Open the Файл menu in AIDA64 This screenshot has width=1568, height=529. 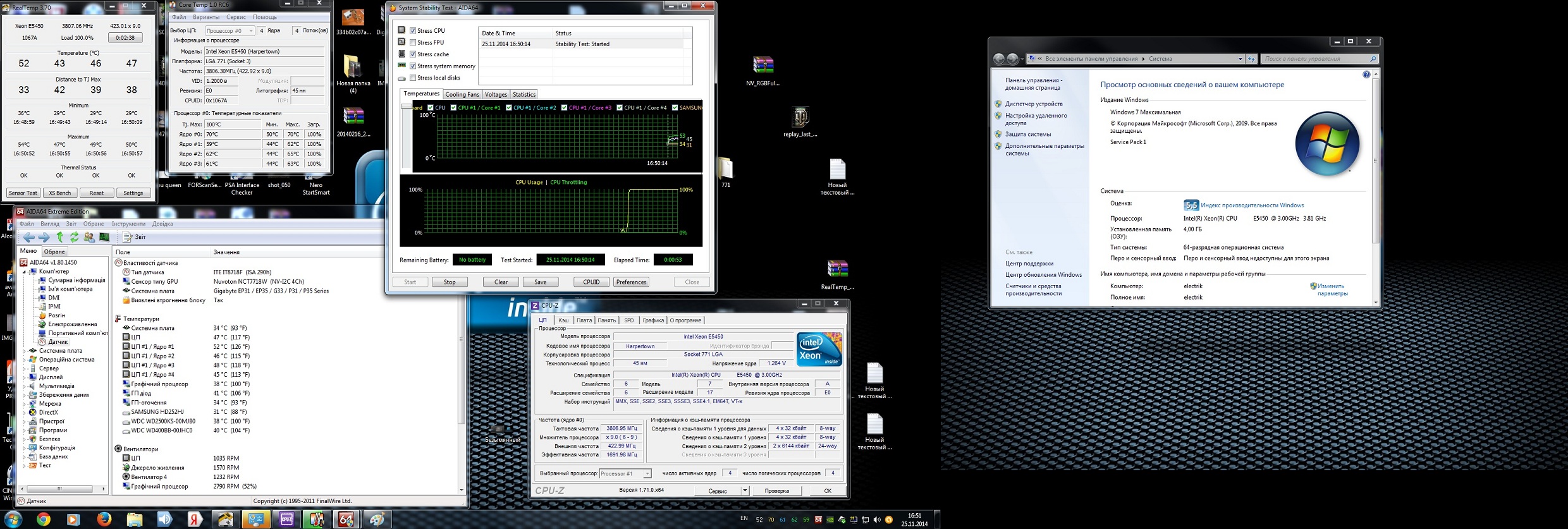tap(27, 224)
